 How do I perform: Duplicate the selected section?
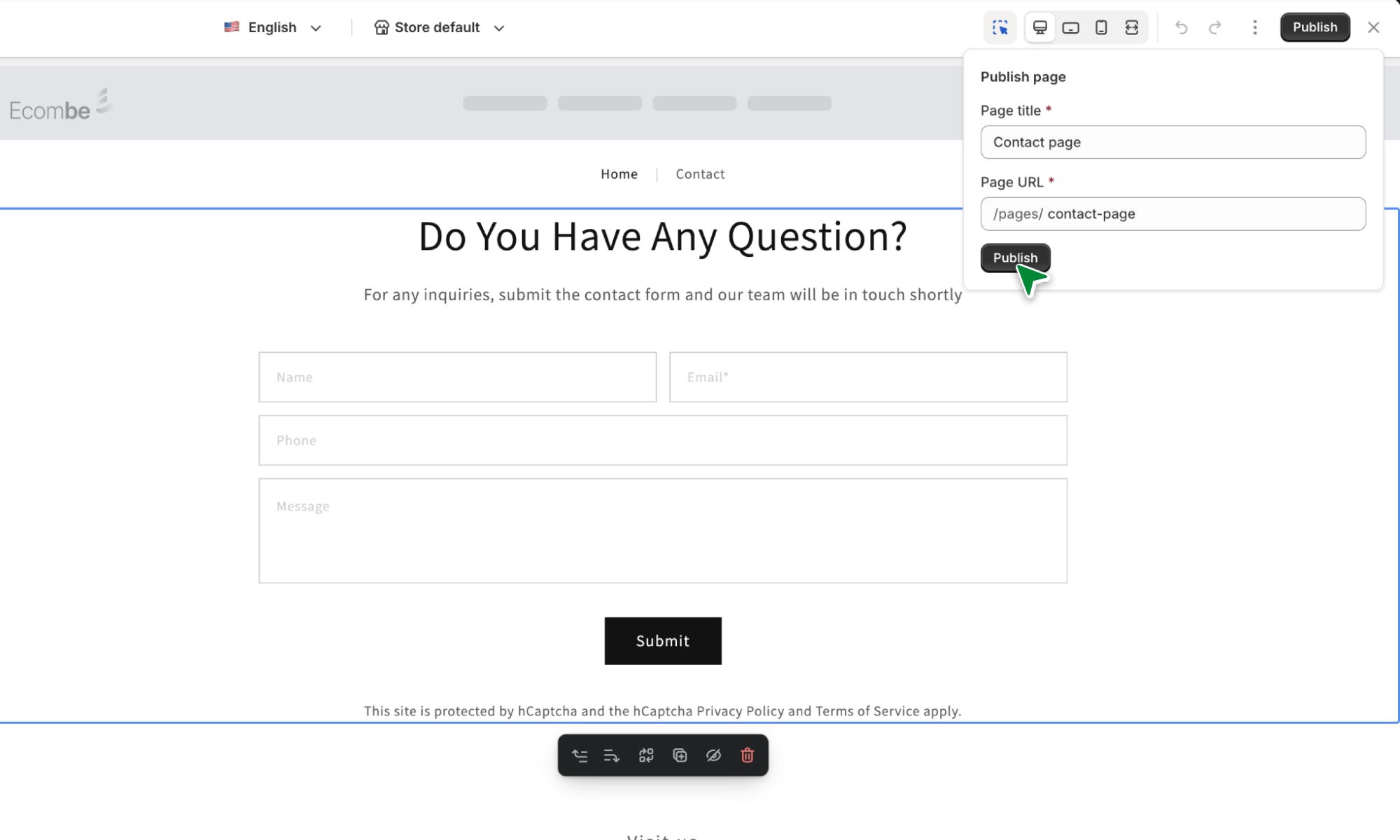680,755
